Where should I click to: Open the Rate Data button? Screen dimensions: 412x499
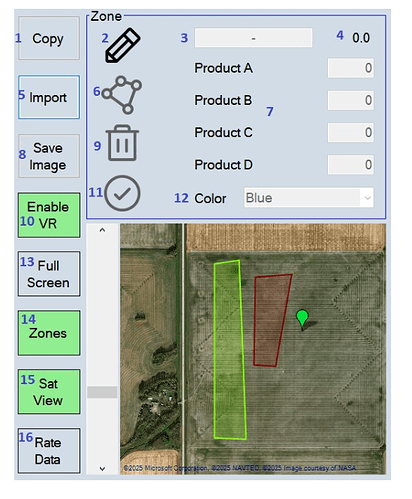(49, 451)
